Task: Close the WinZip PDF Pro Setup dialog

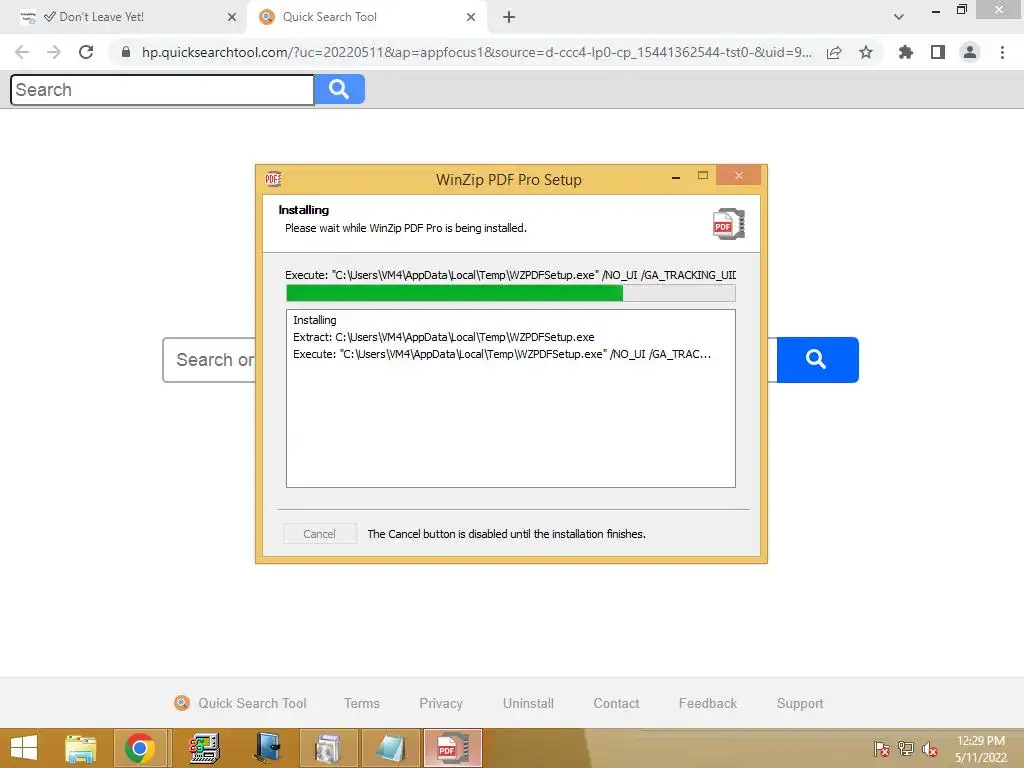Action: coord(739,176)
